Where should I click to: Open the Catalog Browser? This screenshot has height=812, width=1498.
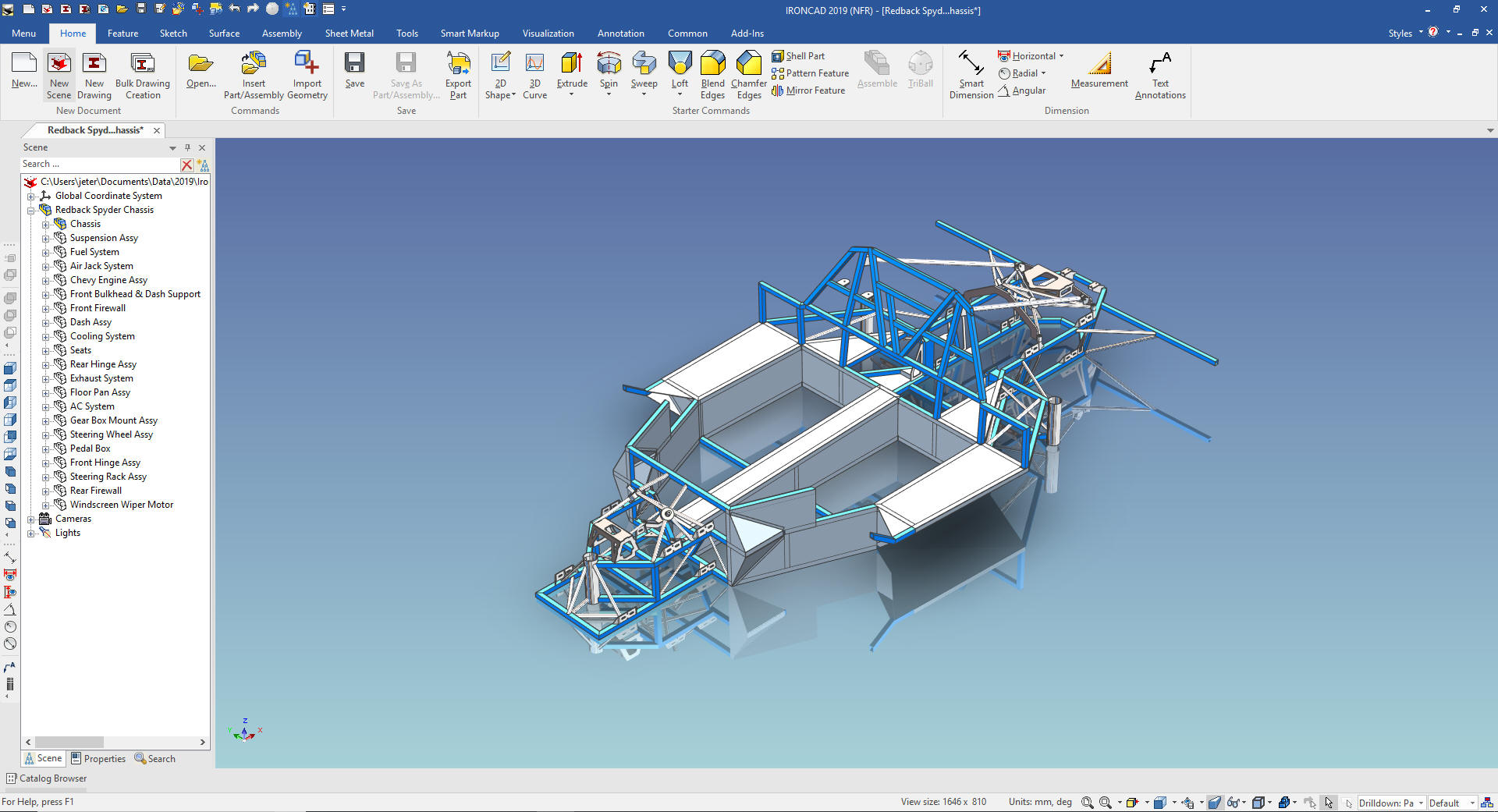coord(47,778)
